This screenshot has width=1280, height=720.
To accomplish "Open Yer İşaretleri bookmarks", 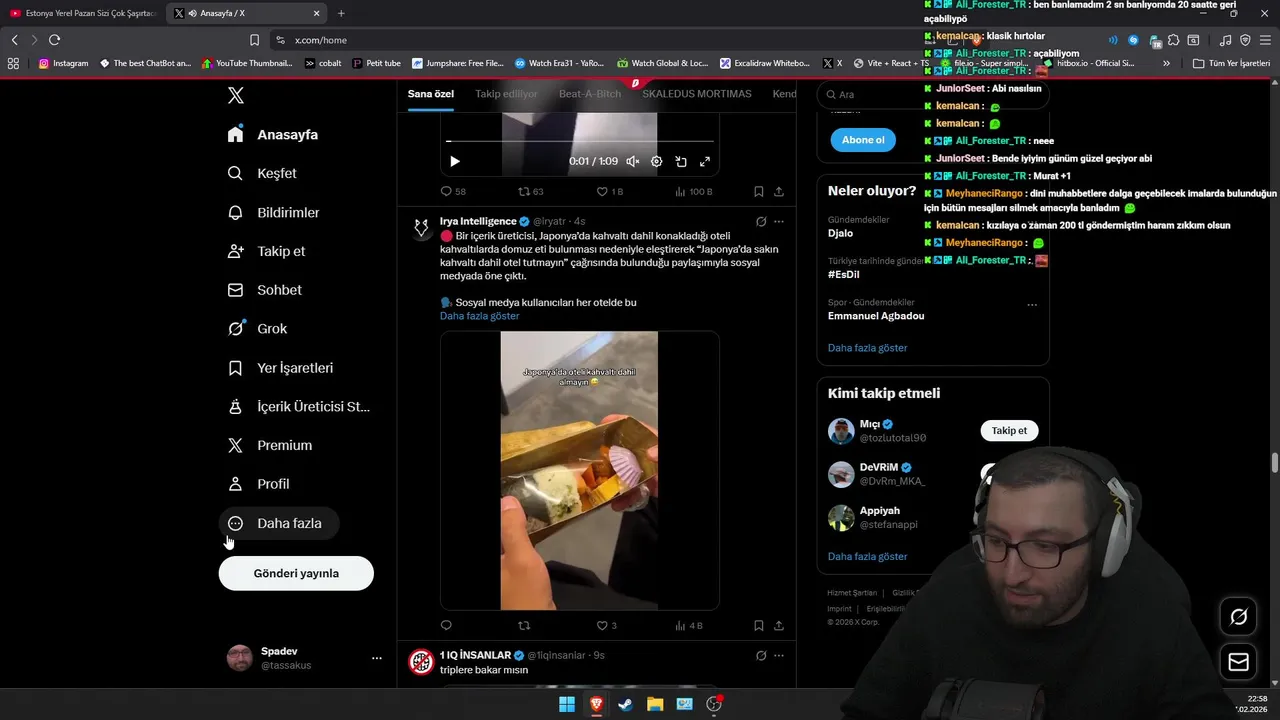I will tap(280, 368).
